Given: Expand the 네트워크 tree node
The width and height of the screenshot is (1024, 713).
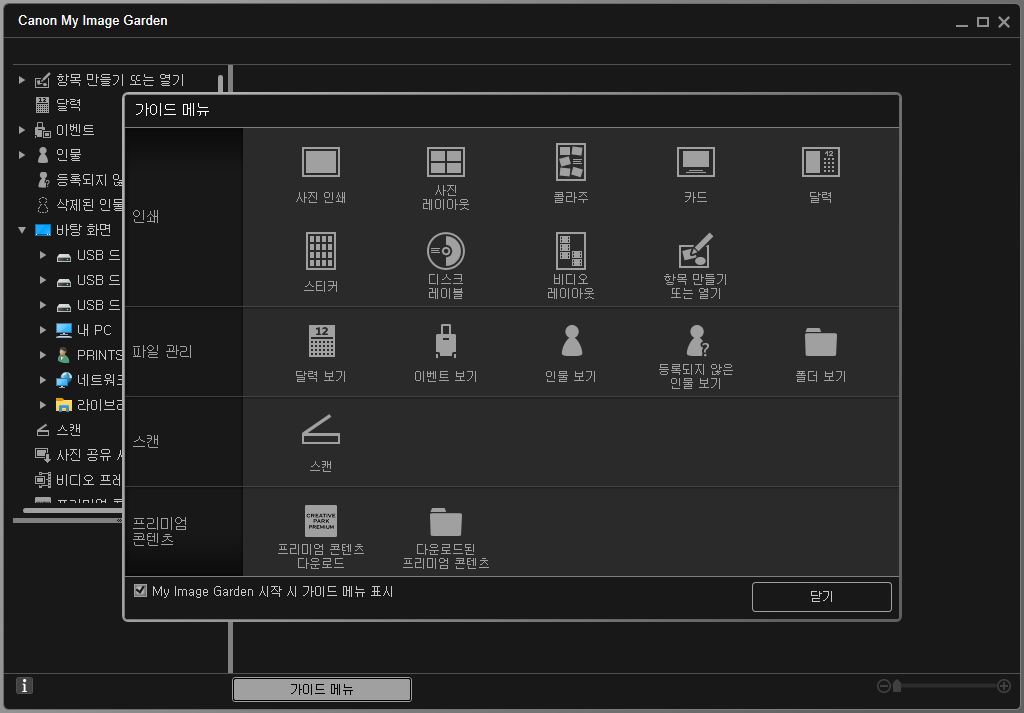Looking at the screenshot, I should click(42, 380).
